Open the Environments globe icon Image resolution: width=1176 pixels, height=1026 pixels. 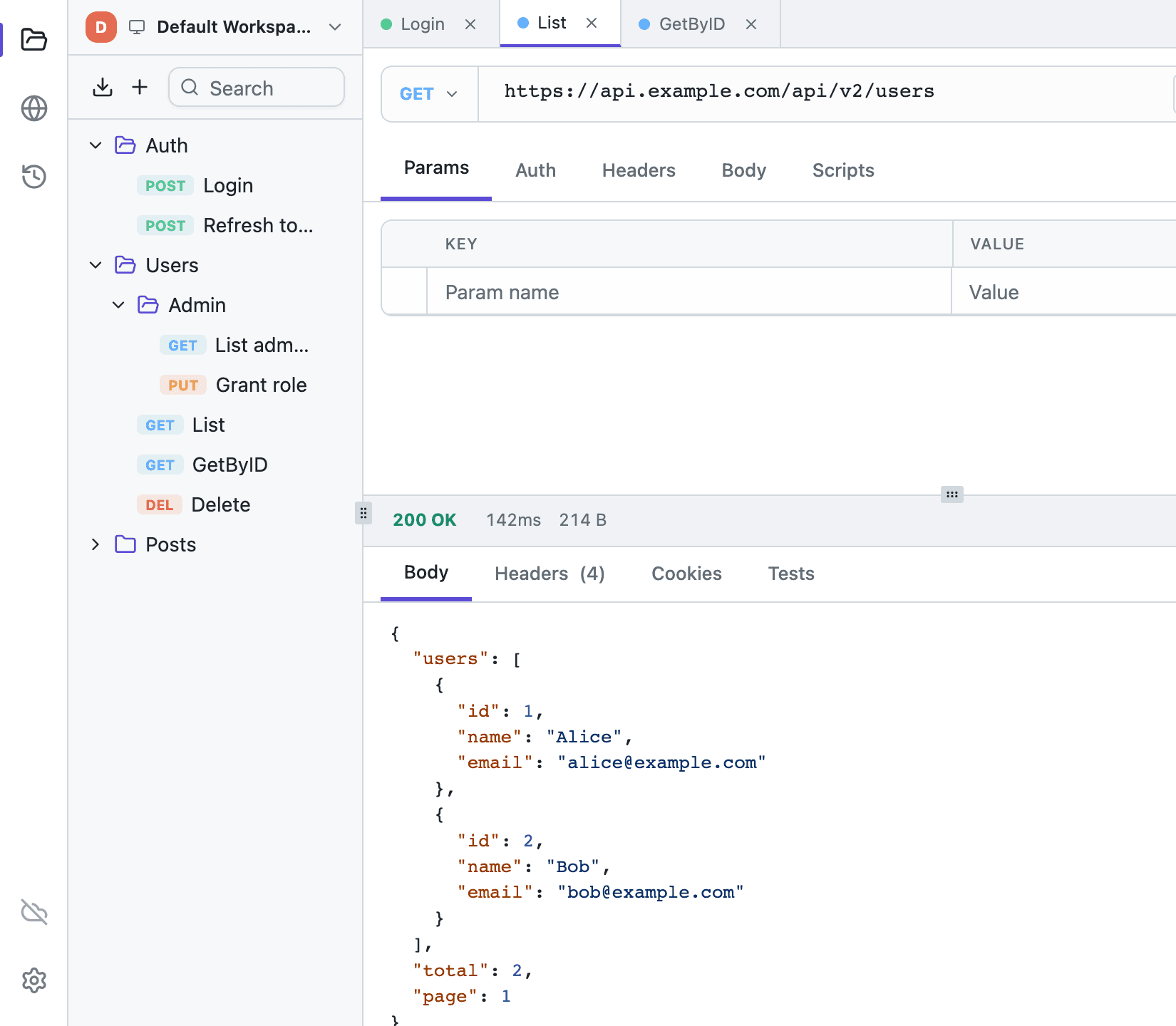point(33,108)
